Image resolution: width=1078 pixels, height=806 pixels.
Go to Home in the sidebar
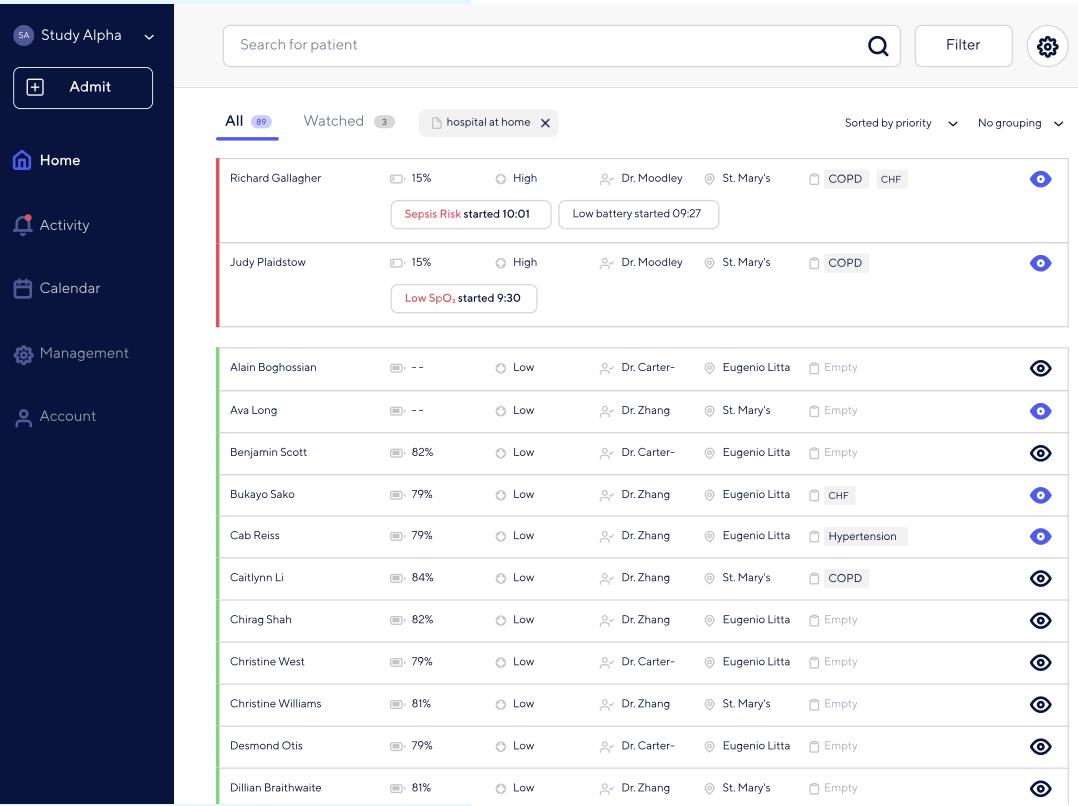pos(59,160)
